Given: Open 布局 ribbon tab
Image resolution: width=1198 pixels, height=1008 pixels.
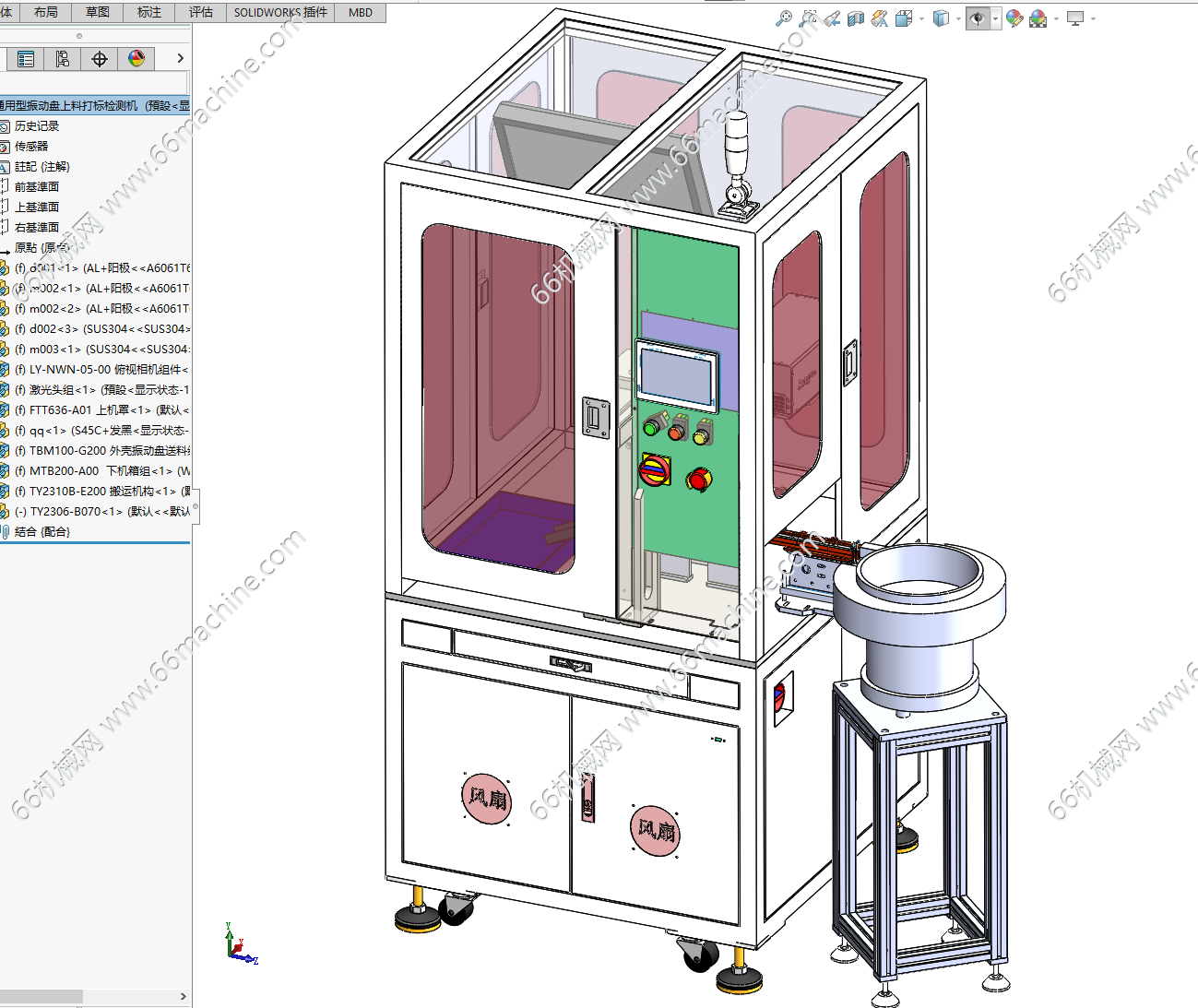Looking at the screenshot, I should (45, 12).
